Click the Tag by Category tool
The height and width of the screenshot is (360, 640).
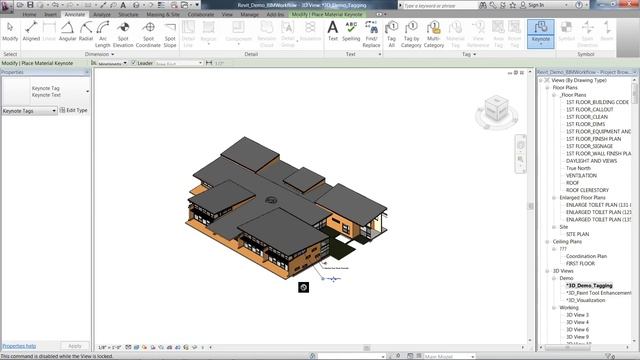tap(411, 35)
